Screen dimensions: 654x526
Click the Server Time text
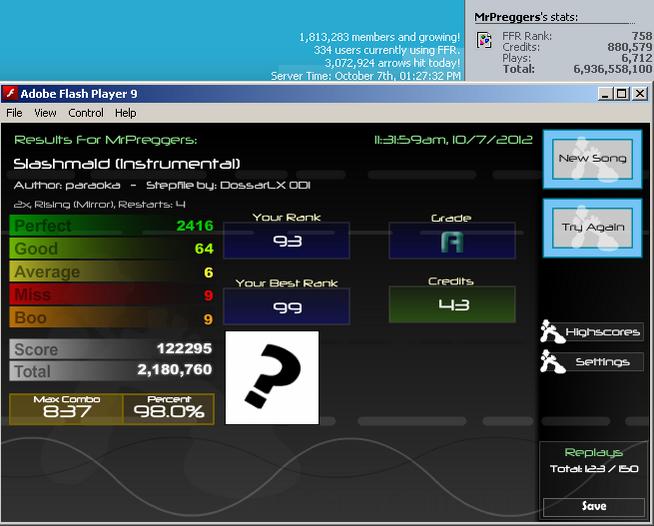[366, 76]
